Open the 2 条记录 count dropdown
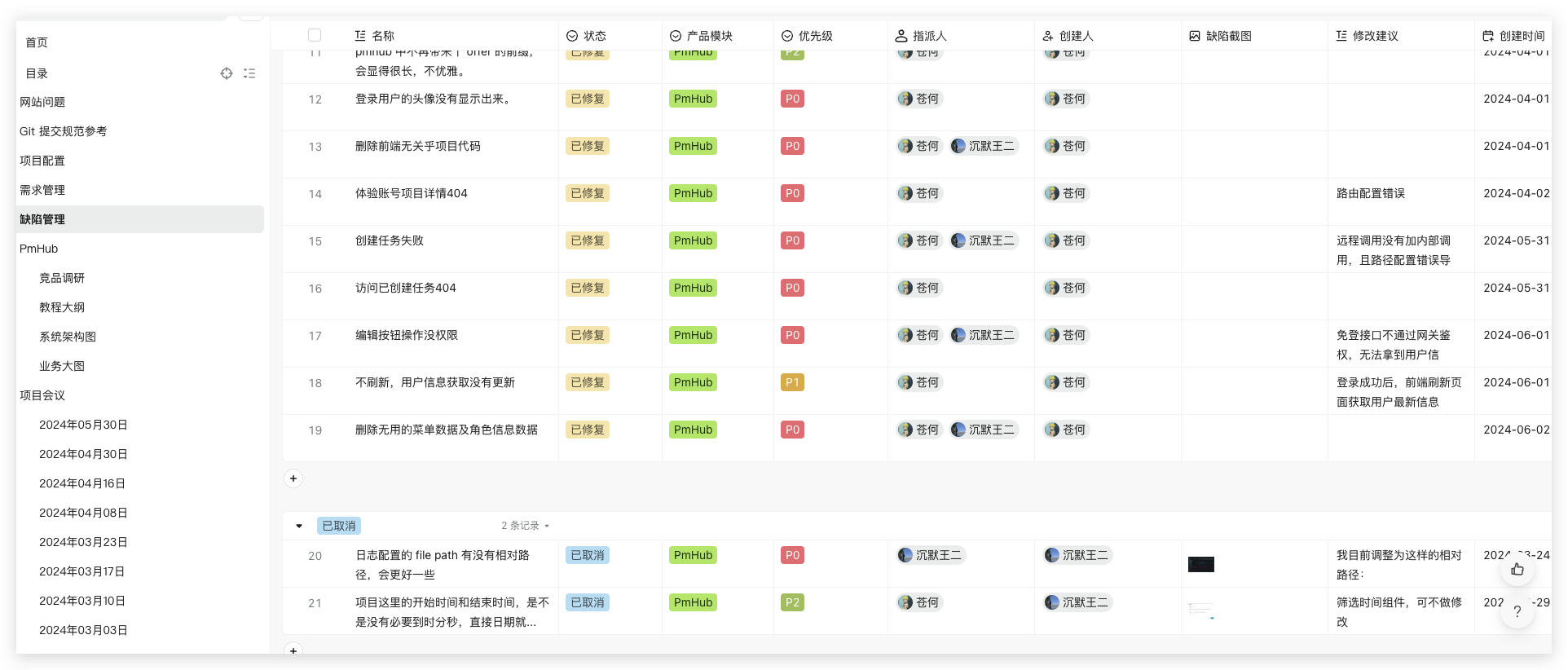 [x=525, y=526]
